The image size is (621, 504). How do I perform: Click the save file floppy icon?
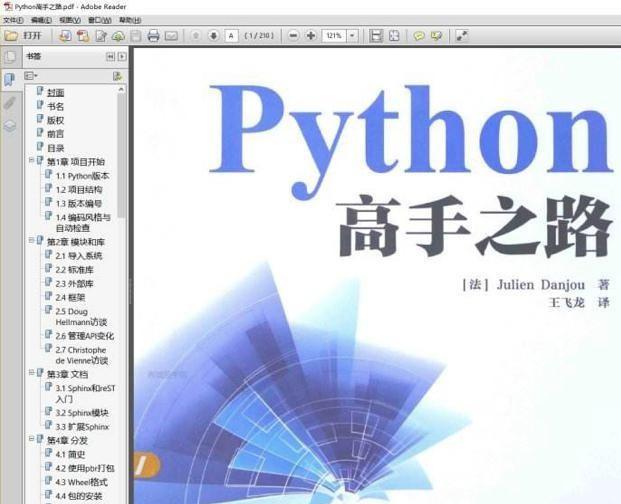[x=136, y=36]
